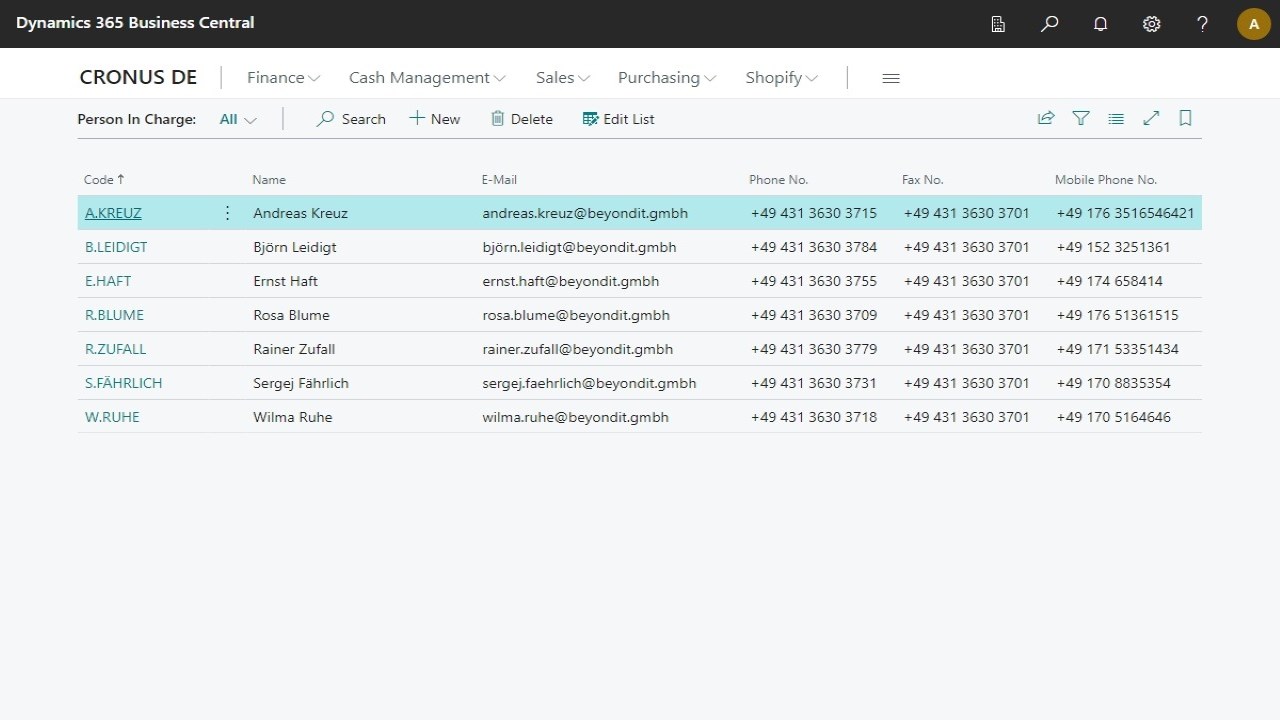This screenshot has height=720, width=1280.
Task: Open the Shopify menu
Action: coord(781,78)
